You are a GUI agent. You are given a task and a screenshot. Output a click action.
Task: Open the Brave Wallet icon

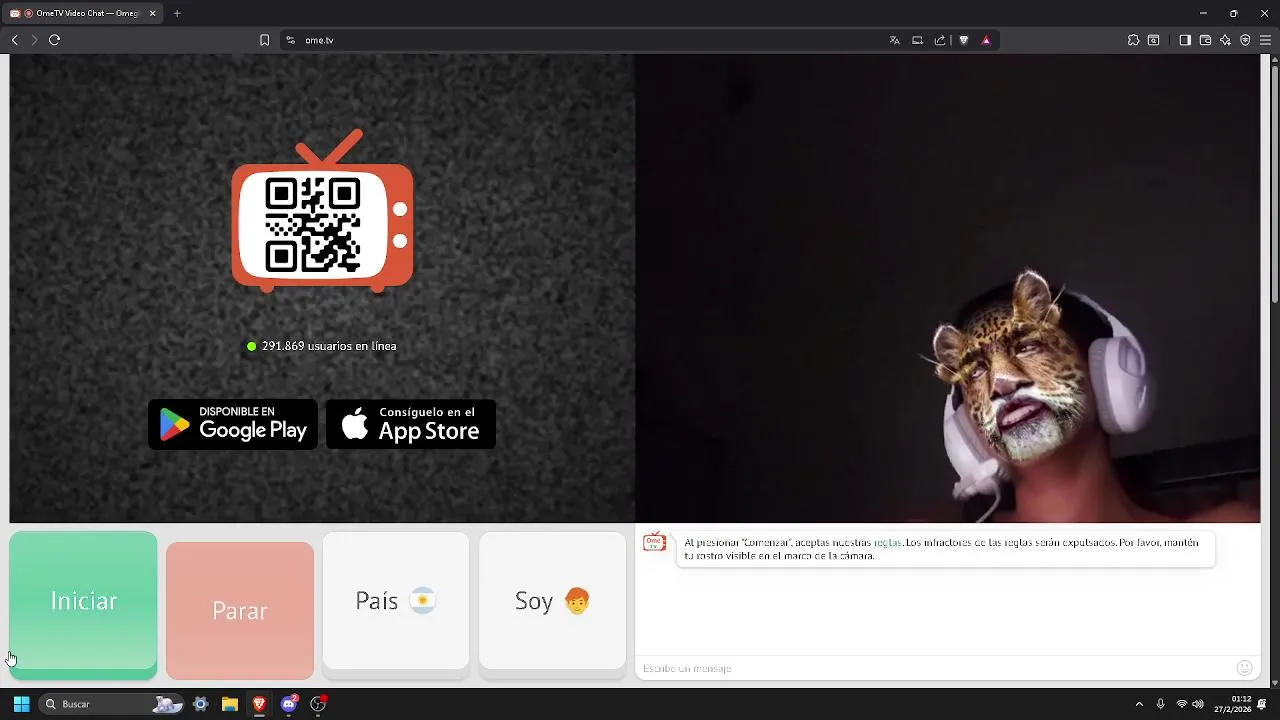tap(1205, 40)
